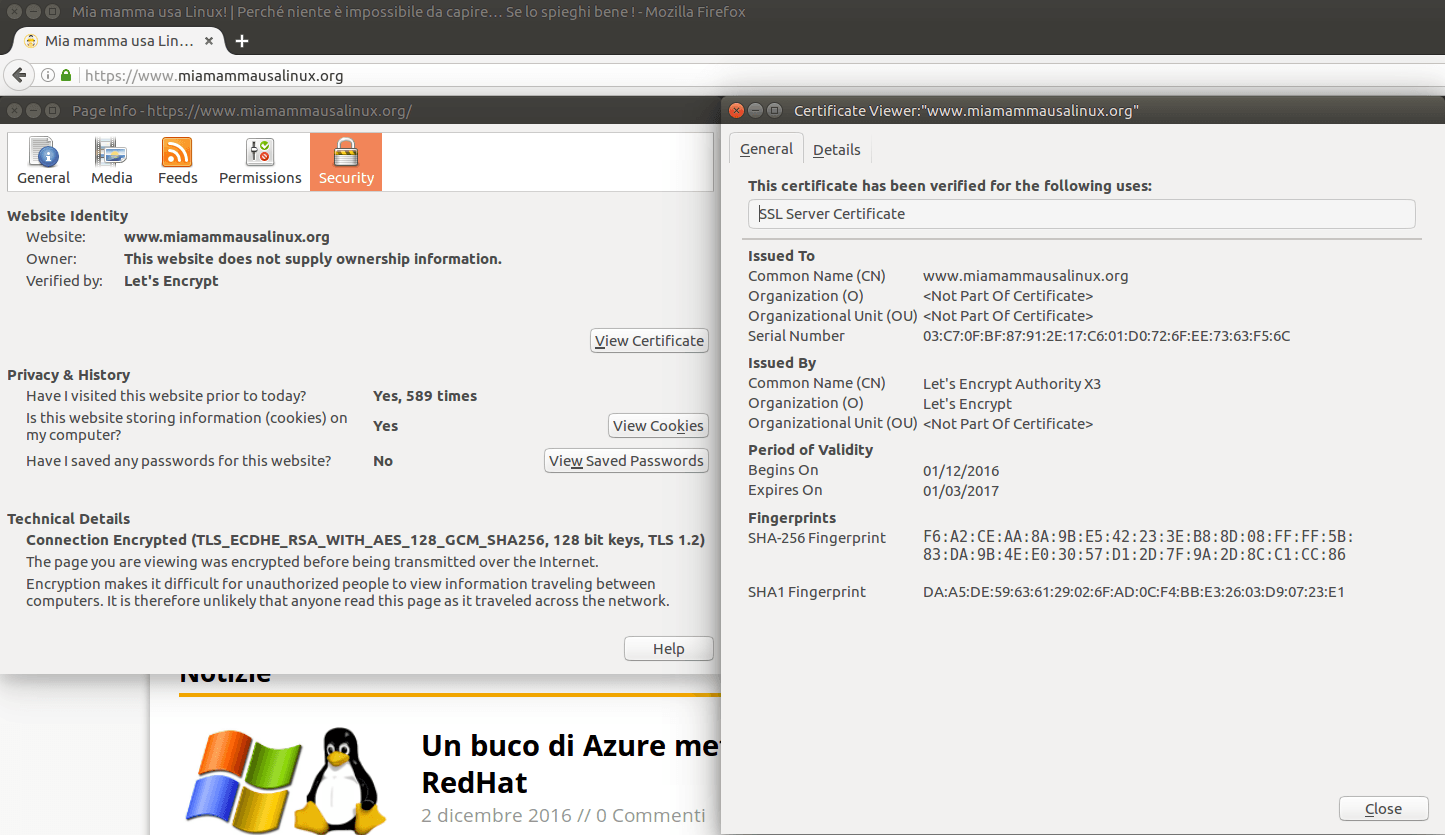Click the '0 Commenti' link under the article
The image size is (1445, 835).
(651, 815)
